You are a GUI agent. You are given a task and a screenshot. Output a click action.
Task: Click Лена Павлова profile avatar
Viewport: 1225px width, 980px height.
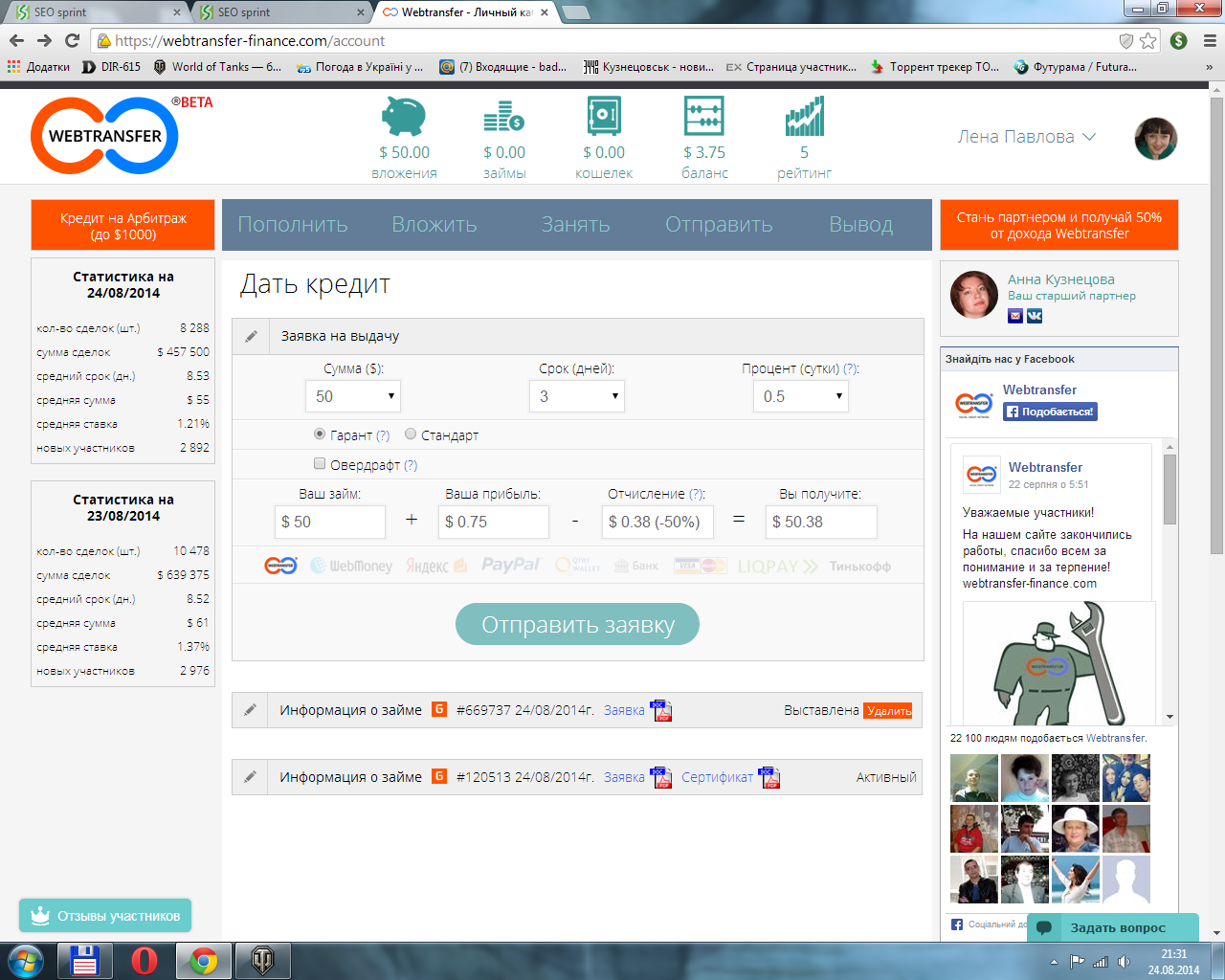click(x=1155, y=139)
